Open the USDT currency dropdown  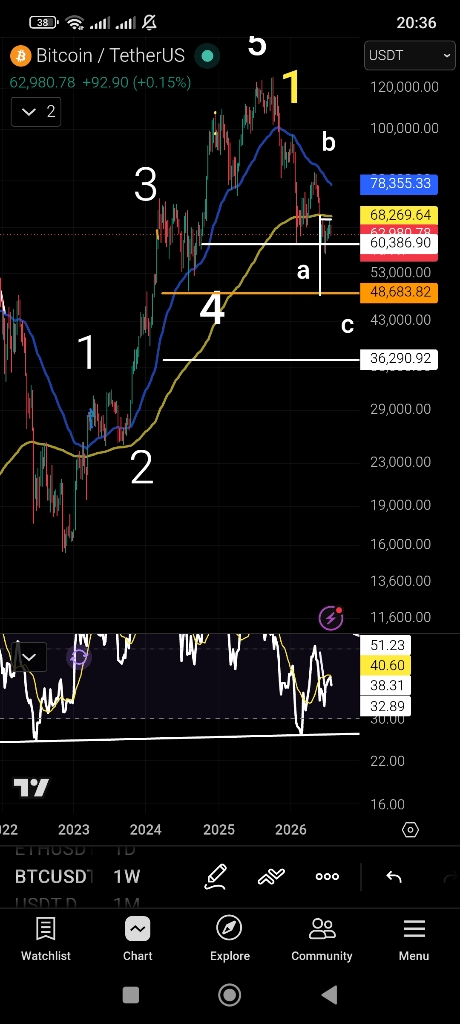410,56
